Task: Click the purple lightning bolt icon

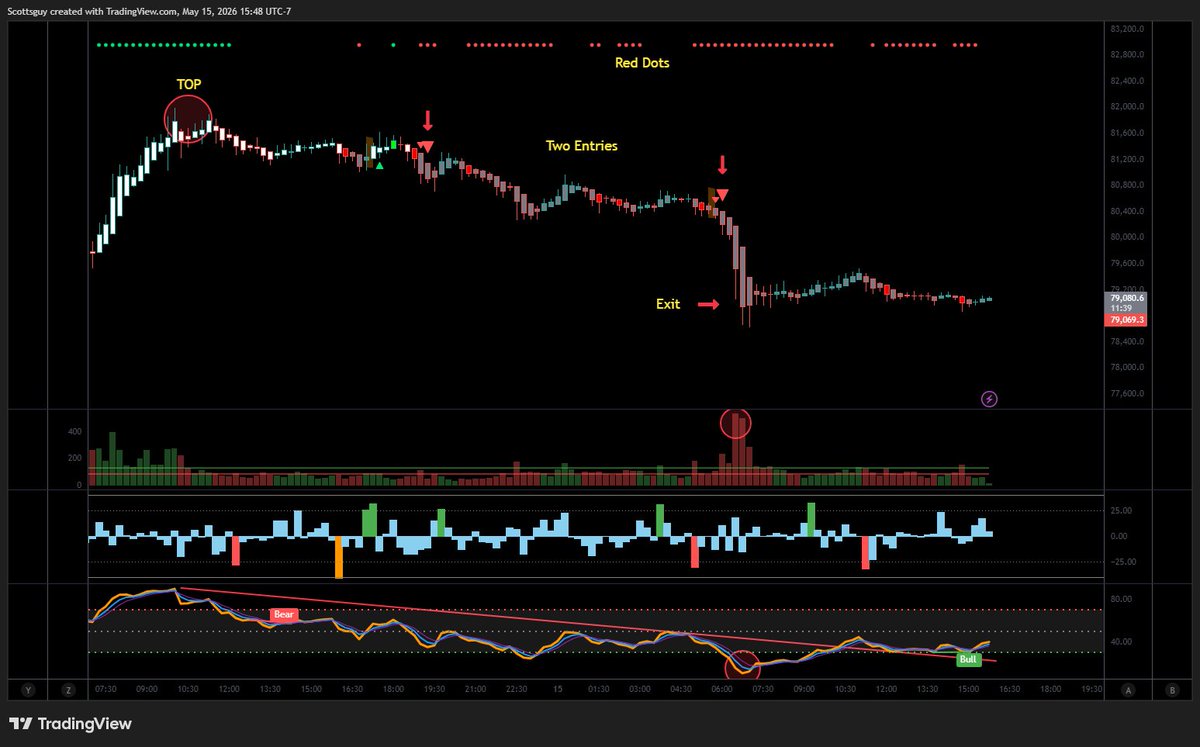Action: coord(989,399)
